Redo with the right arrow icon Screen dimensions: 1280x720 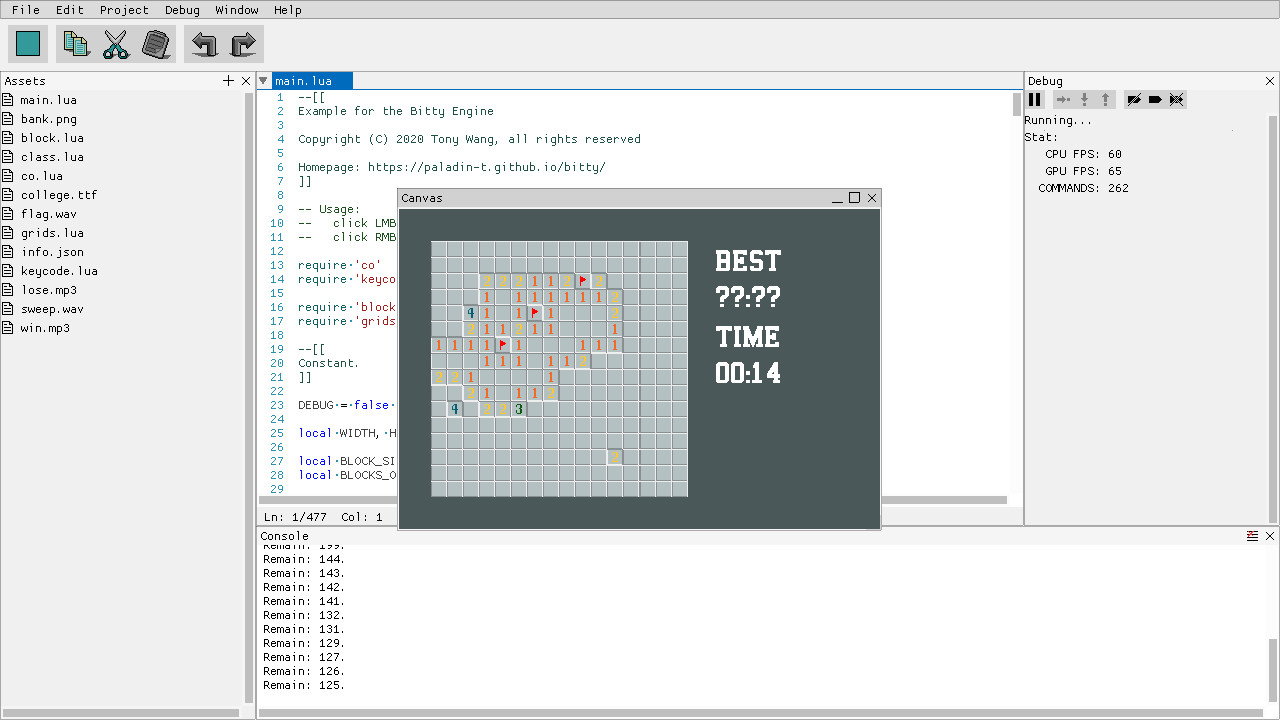pos(244,44)
